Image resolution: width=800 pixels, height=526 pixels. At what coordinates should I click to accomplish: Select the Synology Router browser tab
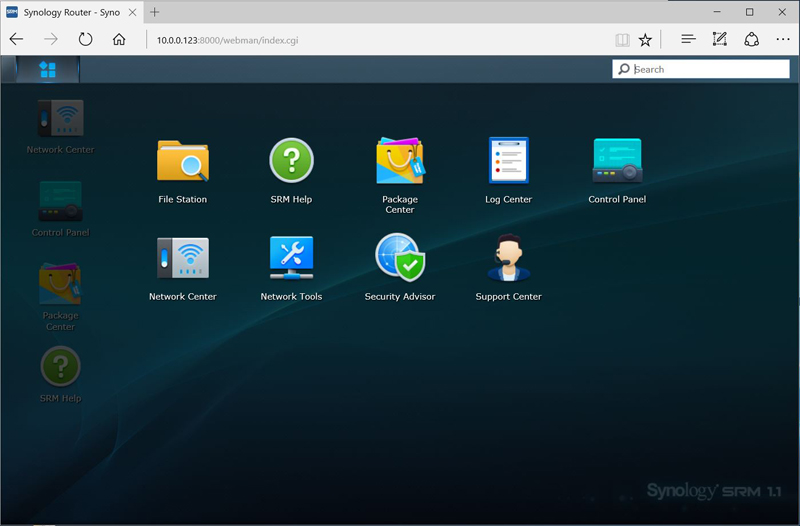click(x=71, y=12)
